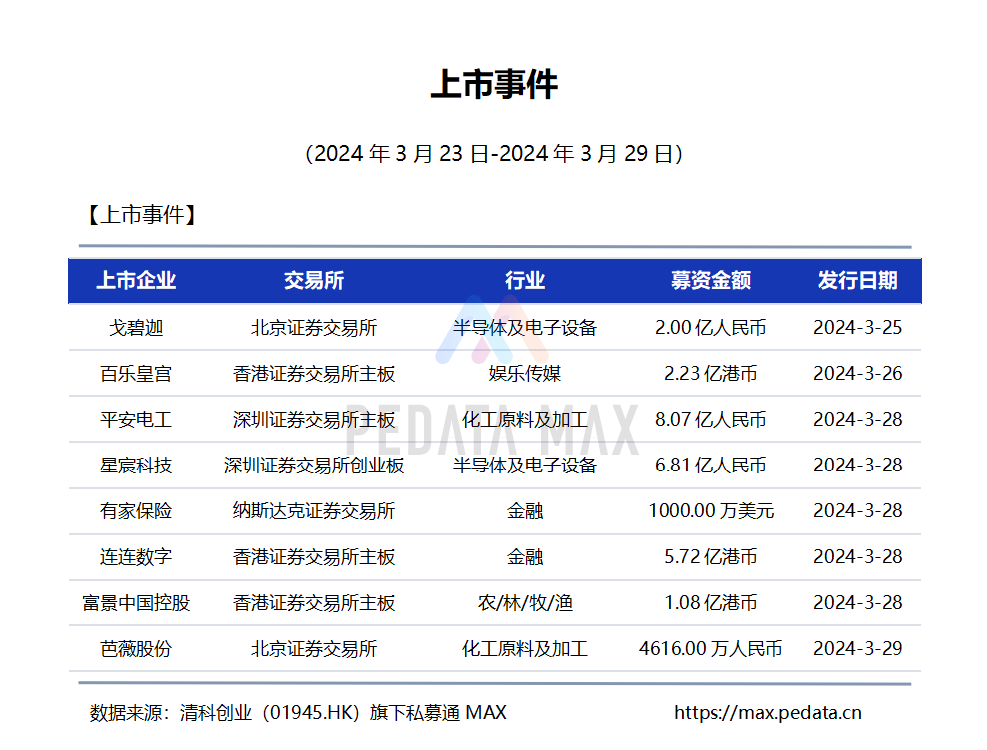The image size is (987, 750).
Task: Select company name 戈碧迦
Action: [136, 327]
